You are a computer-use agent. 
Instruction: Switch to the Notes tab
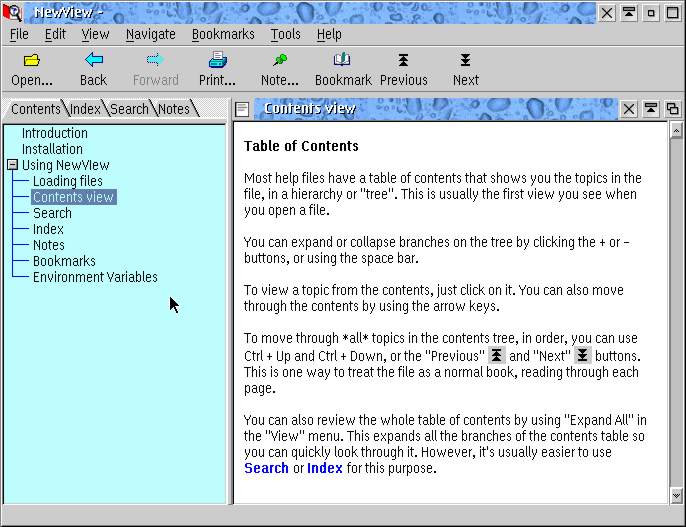174,109
